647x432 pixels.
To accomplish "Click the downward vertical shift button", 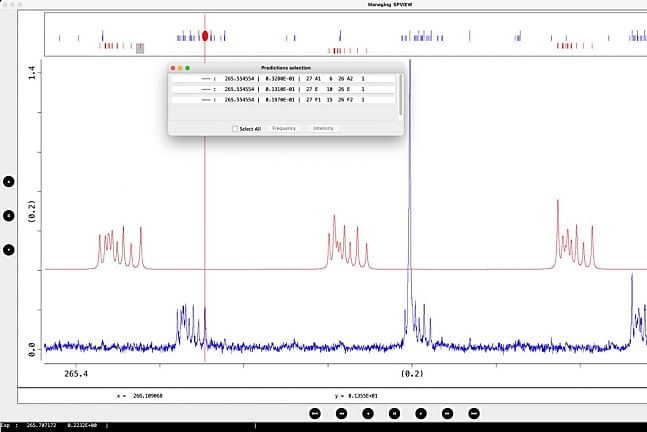I will click(9, 250).
